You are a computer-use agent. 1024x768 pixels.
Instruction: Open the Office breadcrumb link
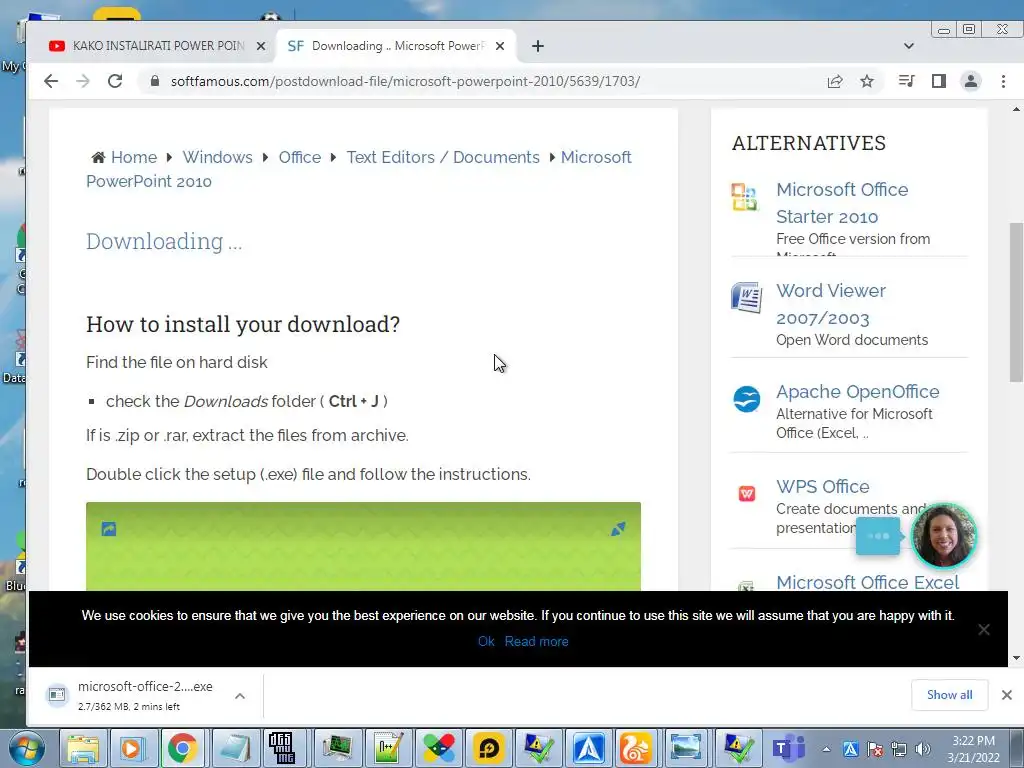(300, 157)
